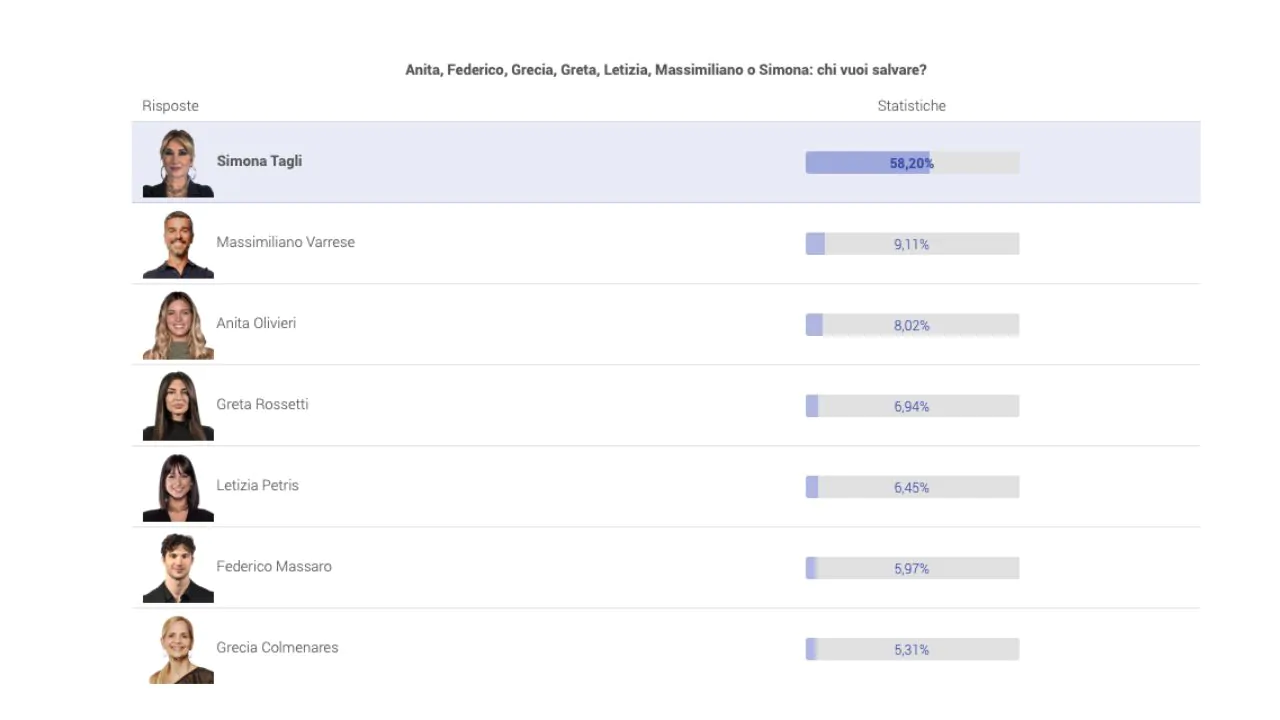
Task: Select the Simona Tagli name label
Action: point(259,161)
